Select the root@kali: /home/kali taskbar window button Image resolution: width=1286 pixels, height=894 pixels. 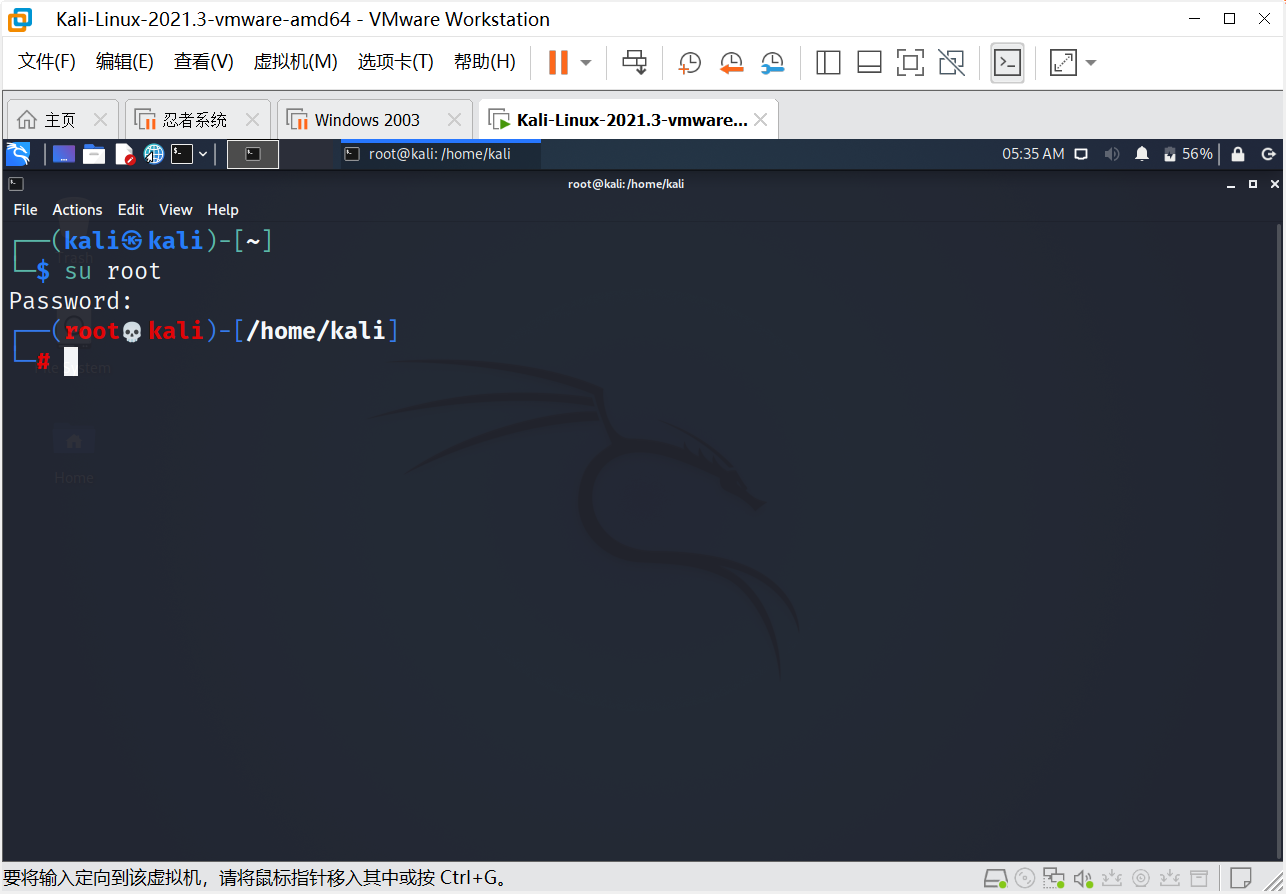440,154
